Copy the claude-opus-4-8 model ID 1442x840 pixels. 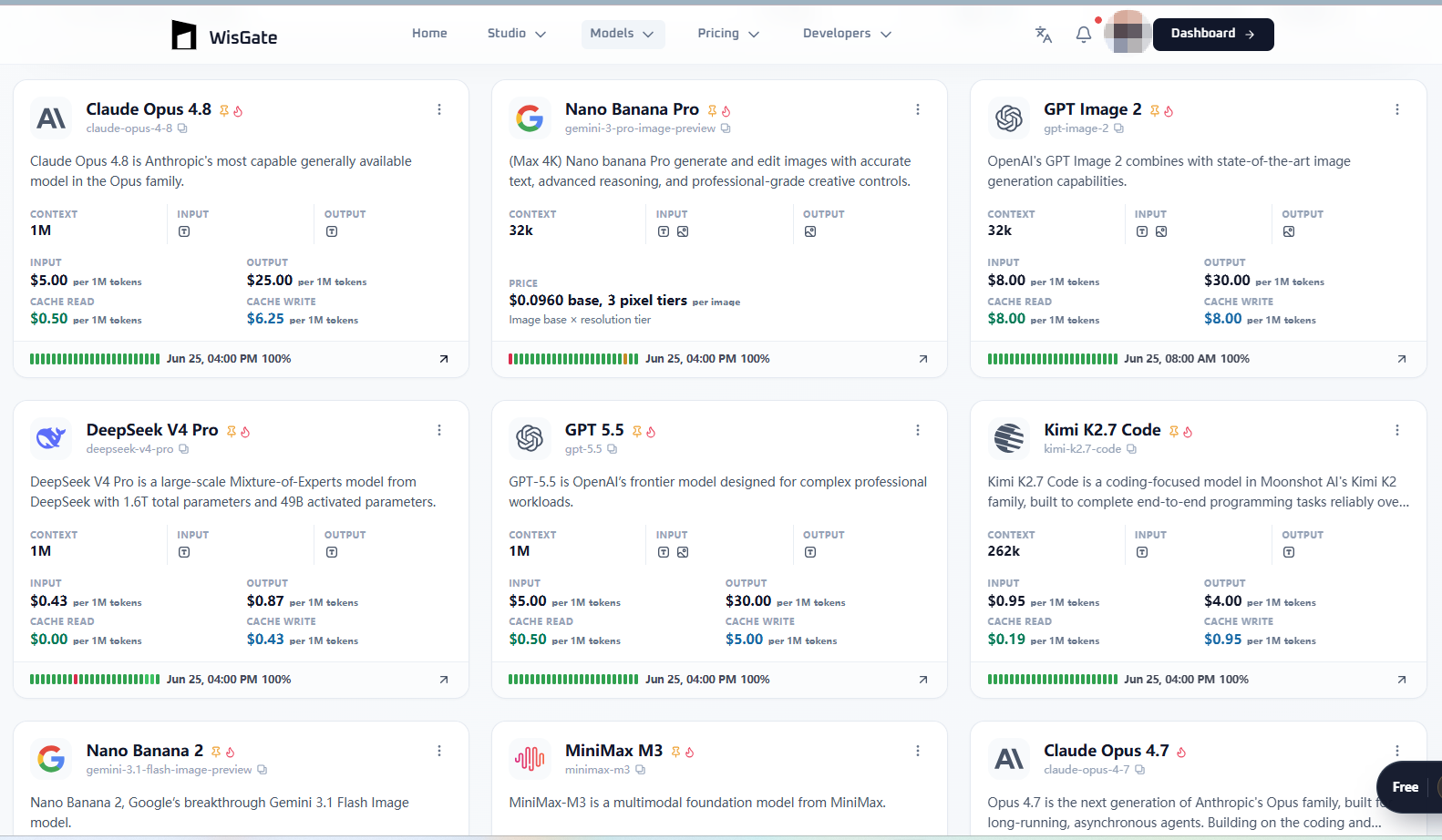[182, 128]
